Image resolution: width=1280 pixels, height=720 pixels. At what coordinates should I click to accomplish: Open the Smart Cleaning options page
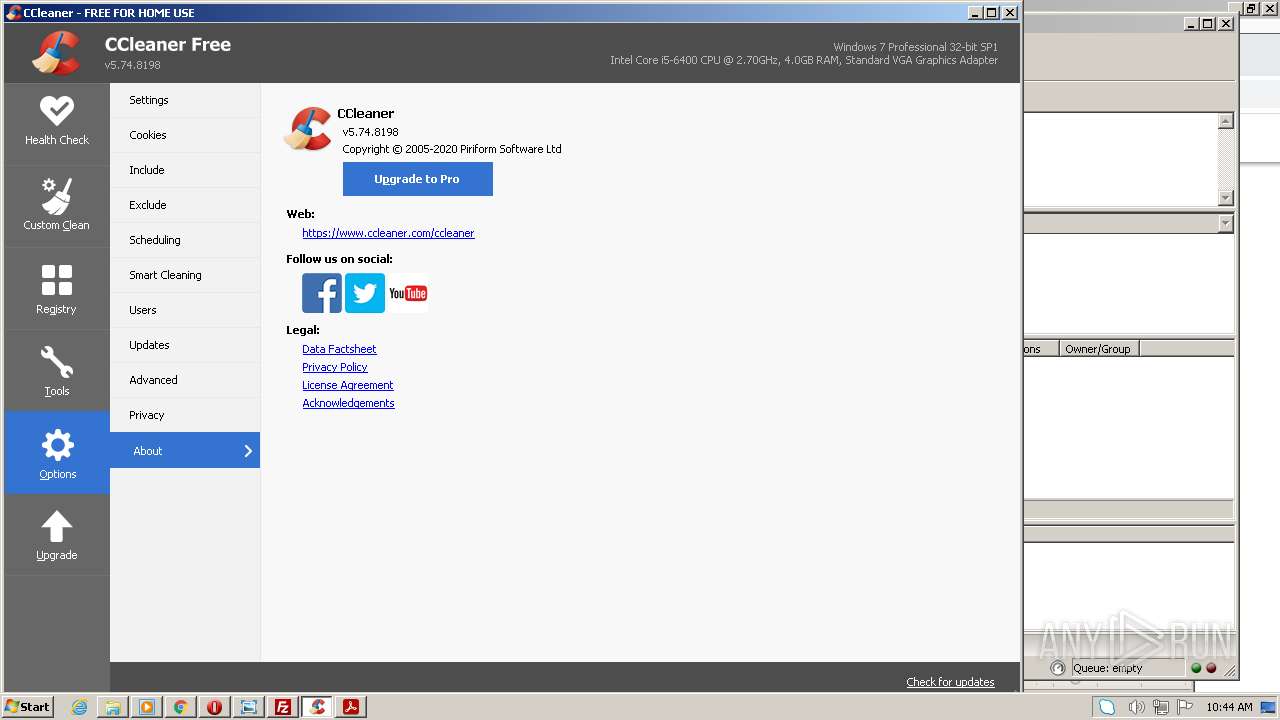(x=185, y=275)
